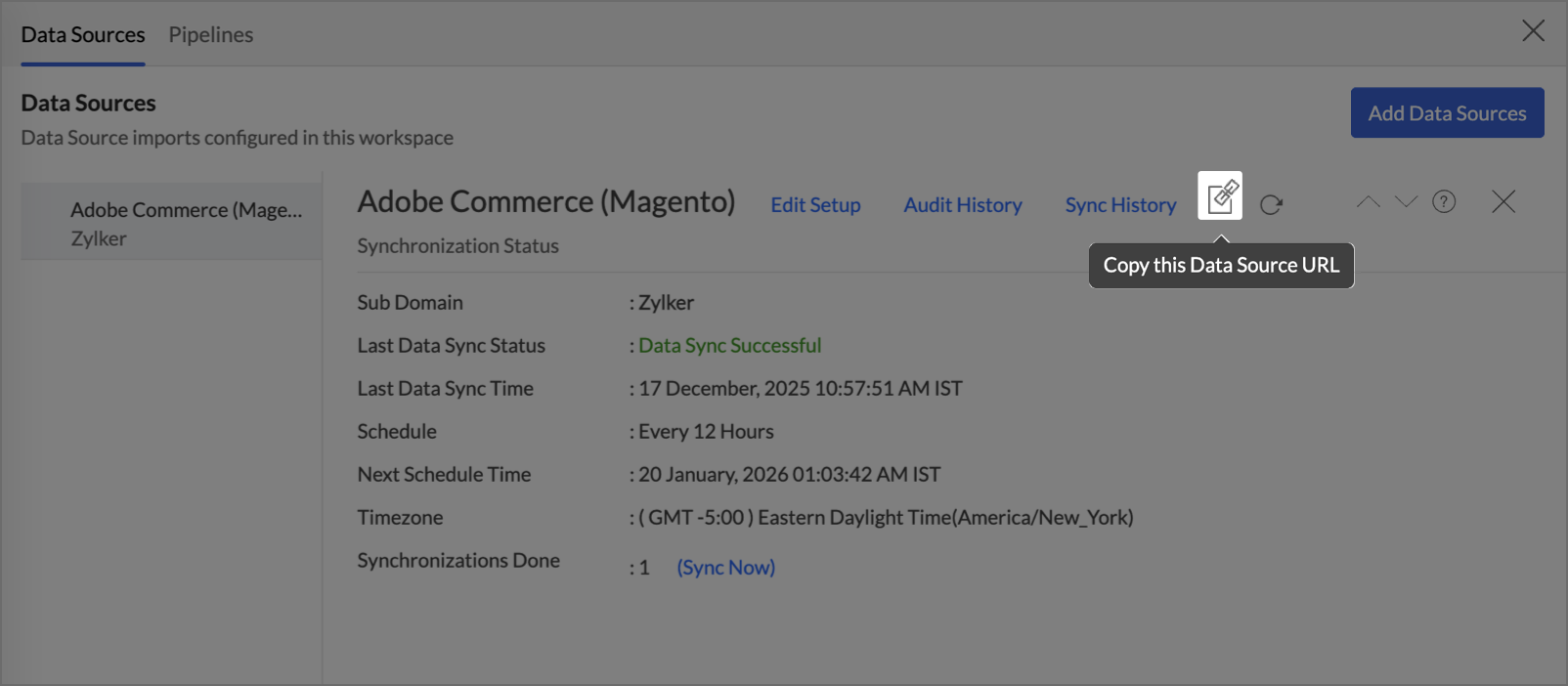The height and width of the screenshot is (686, 1568).
Task: Click the refresh icon beside Sync History
Action: [1271, 204]
